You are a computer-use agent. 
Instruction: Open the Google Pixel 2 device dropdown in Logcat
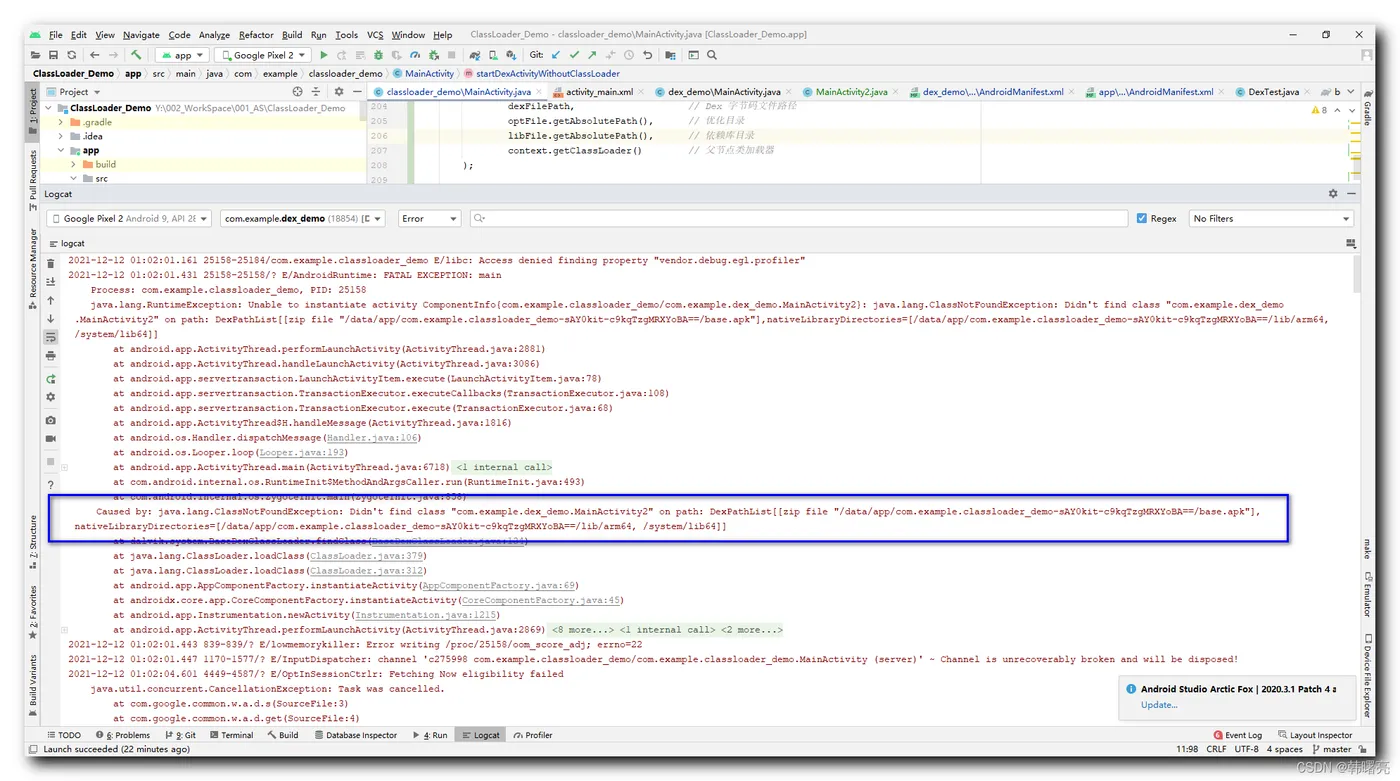click(x=129, y=218)
